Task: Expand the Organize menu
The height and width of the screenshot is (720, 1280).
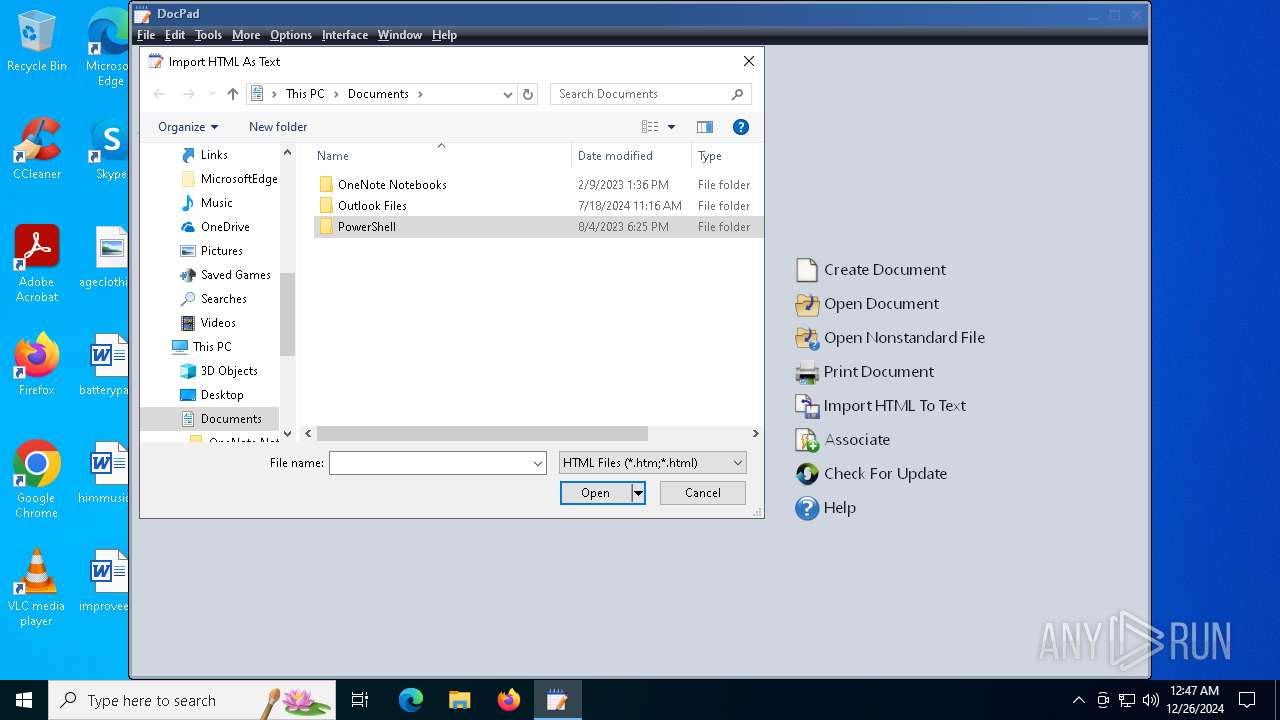Action: [x=188, y=127]
